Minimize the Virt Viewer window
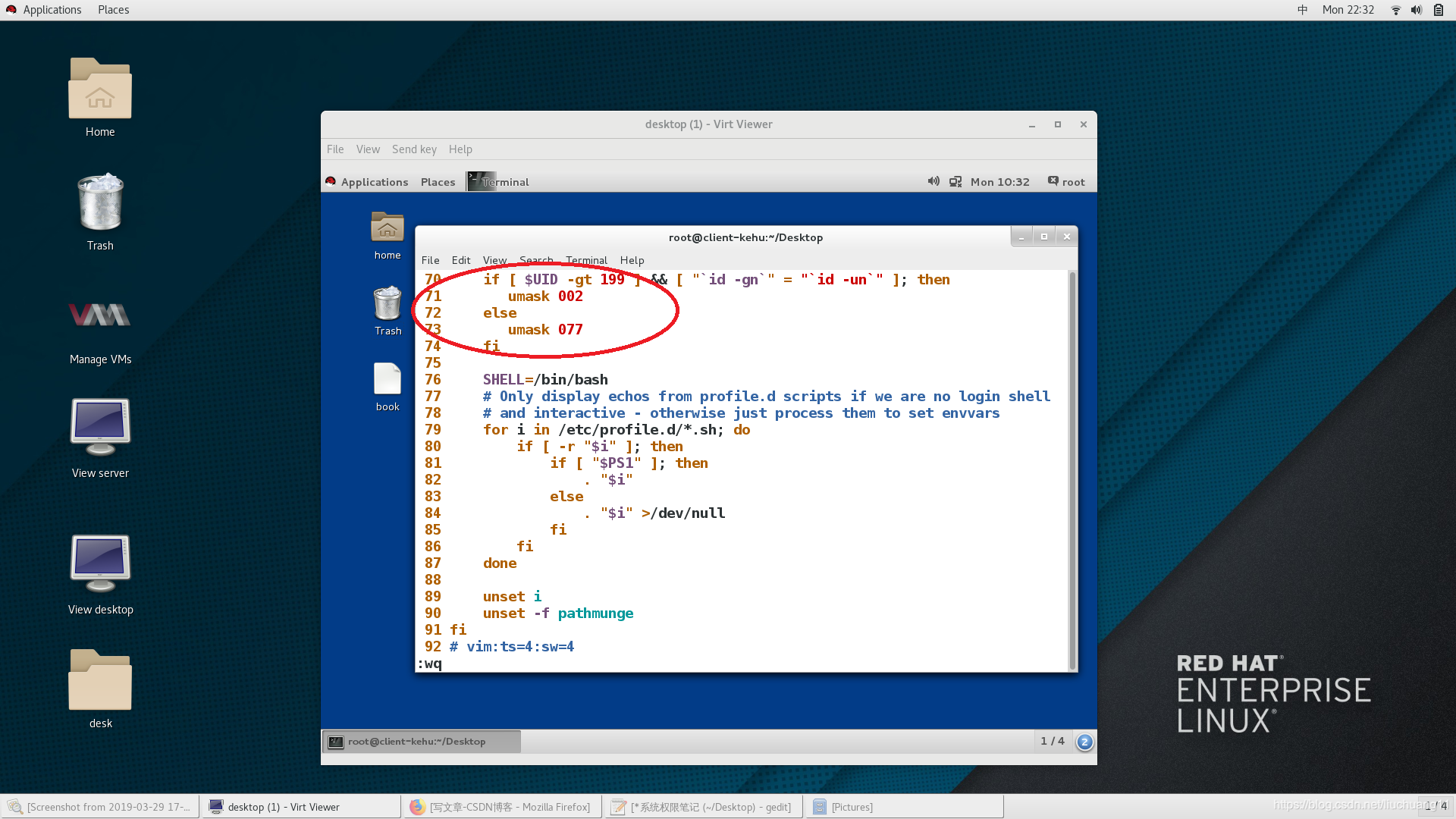Screen dimensions: 1456x819 pos(1032,125)
